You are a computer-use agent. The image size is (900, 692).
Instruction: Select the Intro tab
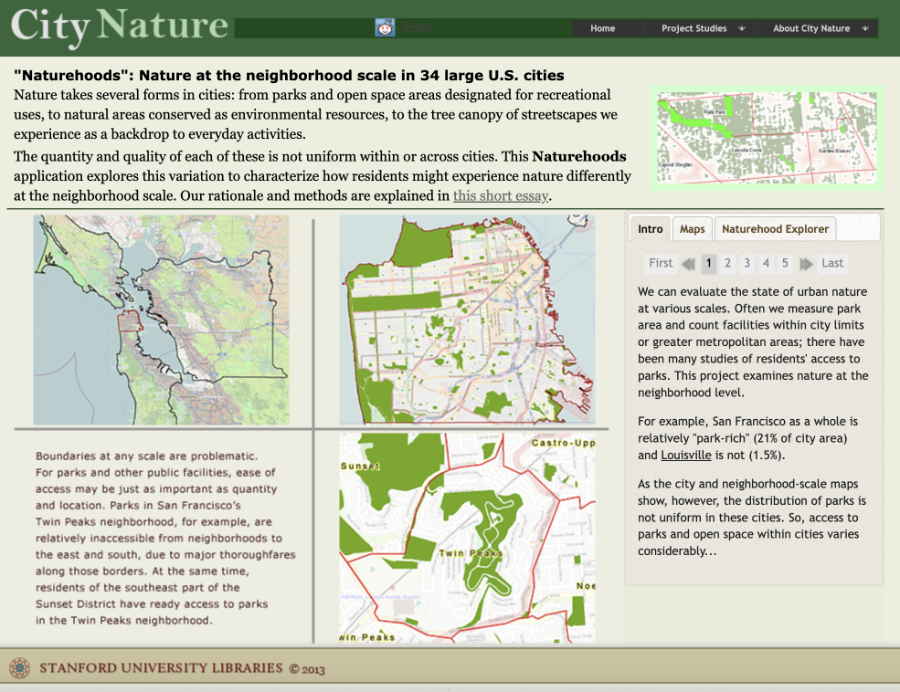tap(650, 229)
